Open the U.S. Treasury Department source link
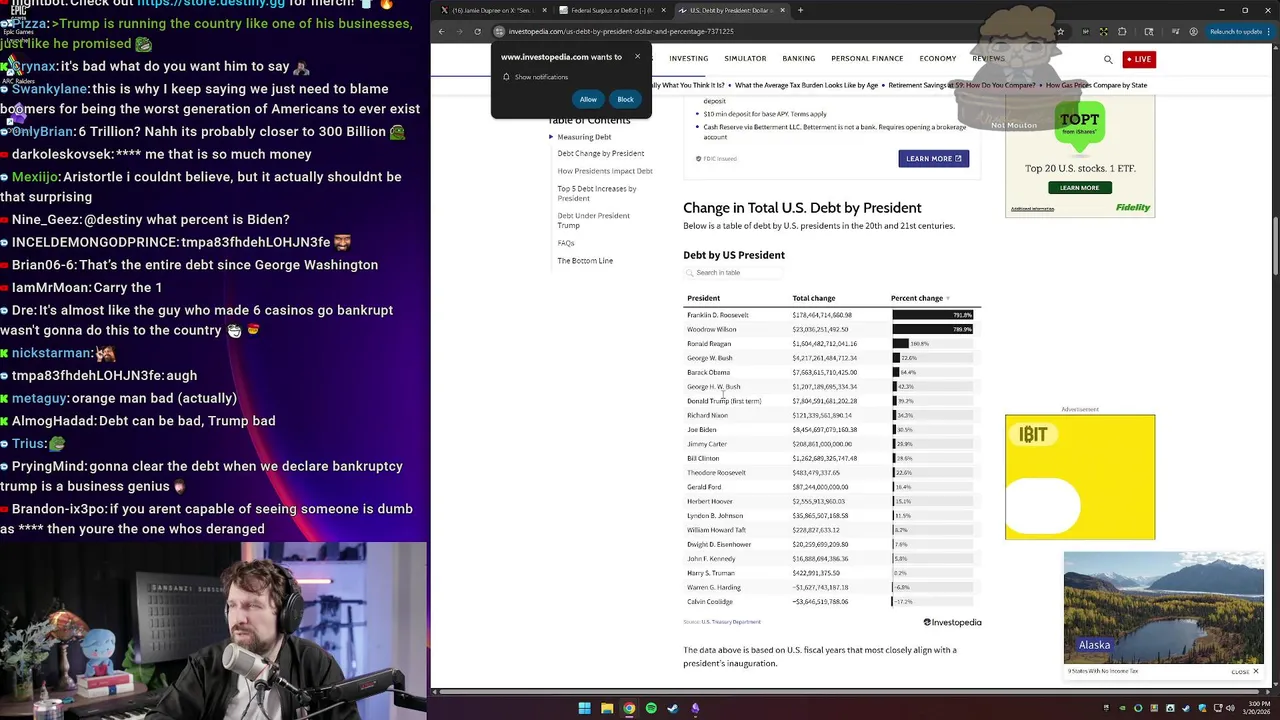The image size is (1280, 720). (x=731, y=622)
